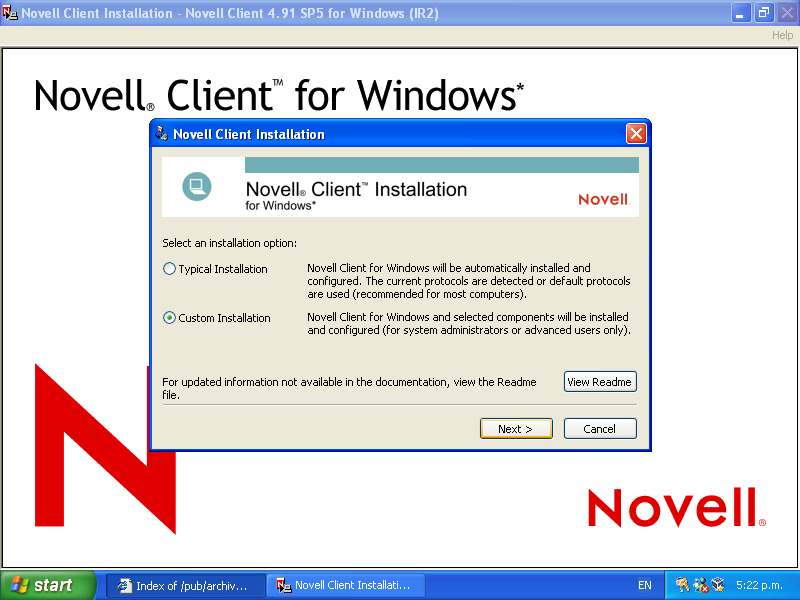800x600 pixels.
Task: Open the View Readme button
Action: 600,382
